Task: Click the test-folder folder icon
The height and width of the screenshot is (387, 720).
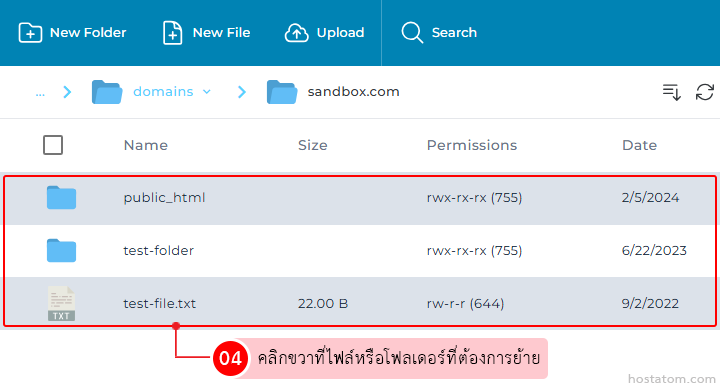Action: coord(62,250)
